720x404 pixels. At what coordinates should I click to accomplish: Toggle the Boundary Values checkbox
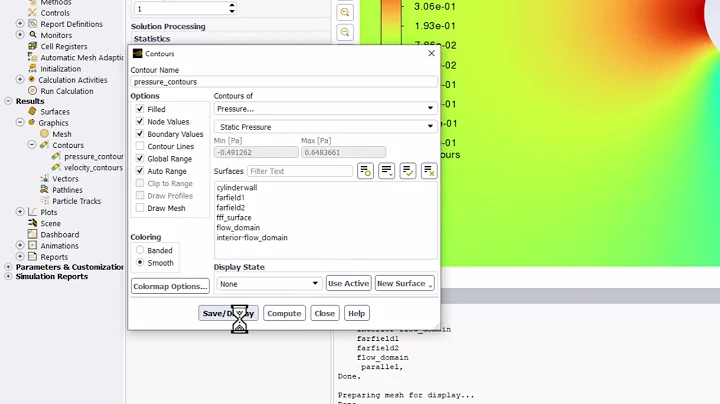tap(140, 134)
